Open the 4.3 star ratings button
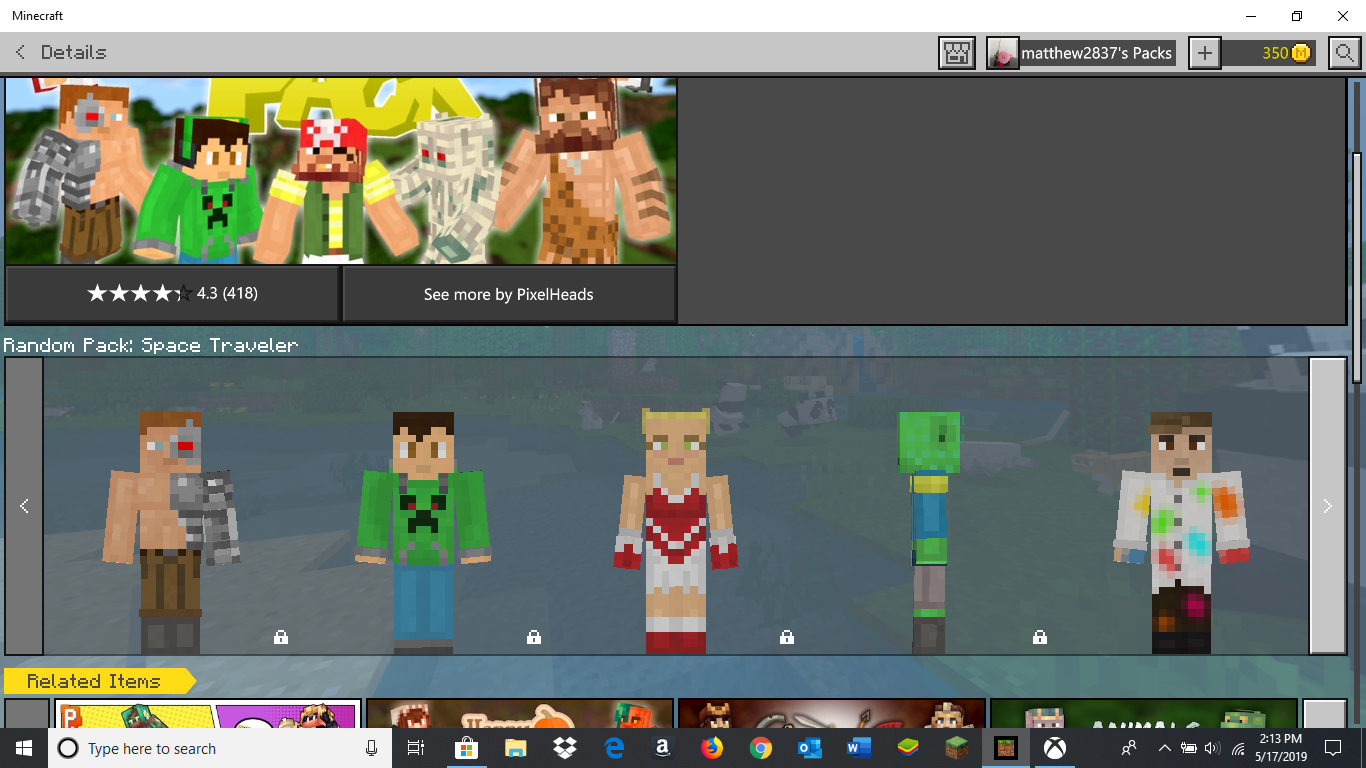Screen dimensions: 1366x768 [x=172, y=294]
